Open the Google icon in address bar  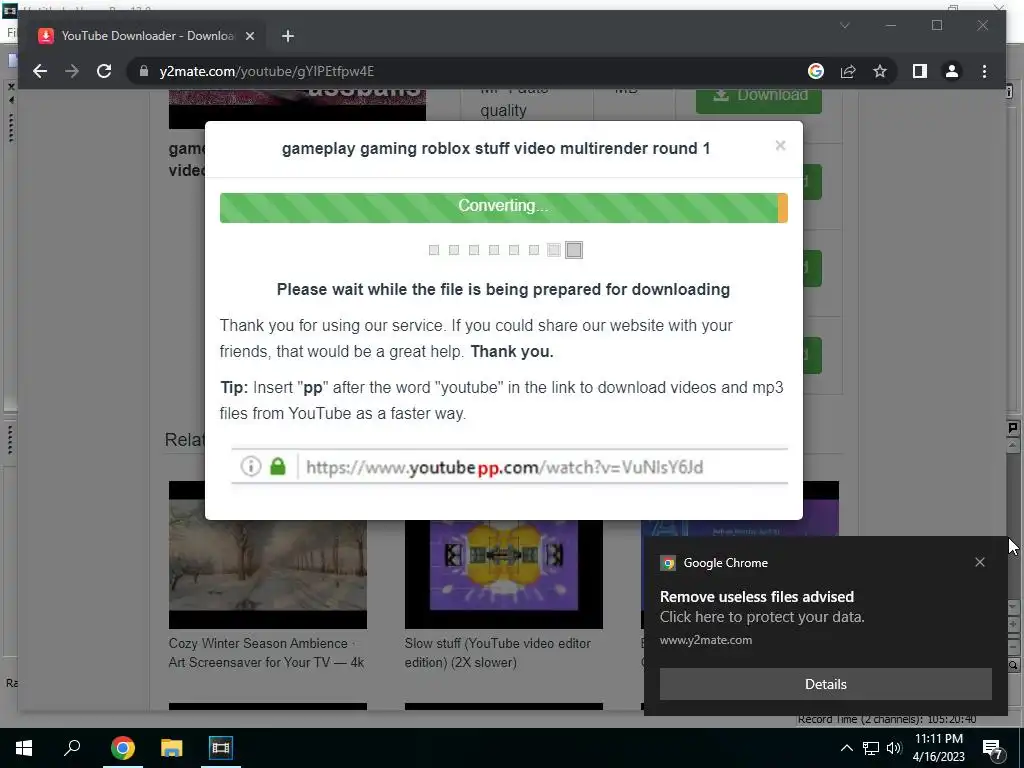click(x=816, y=71)
